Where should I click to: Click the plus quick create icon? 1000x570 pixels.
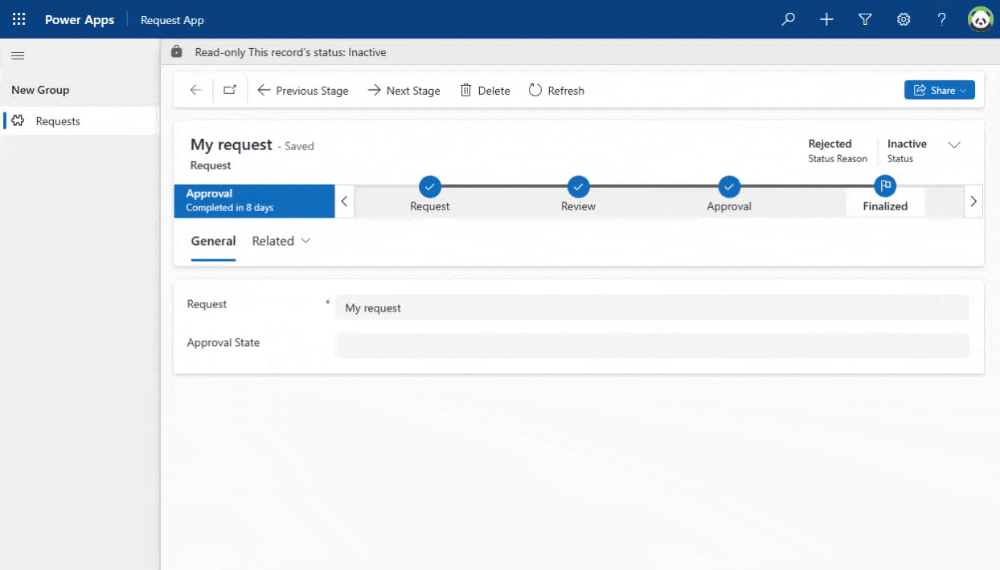click(x=827, y=19)
